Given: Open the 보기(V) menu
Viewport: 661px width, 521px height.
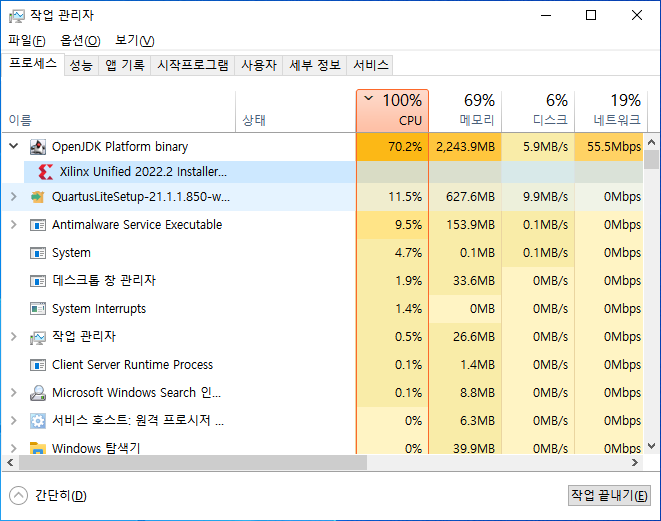Looking at the screenshot, I should pyautogui.click(x=135, y=40).
